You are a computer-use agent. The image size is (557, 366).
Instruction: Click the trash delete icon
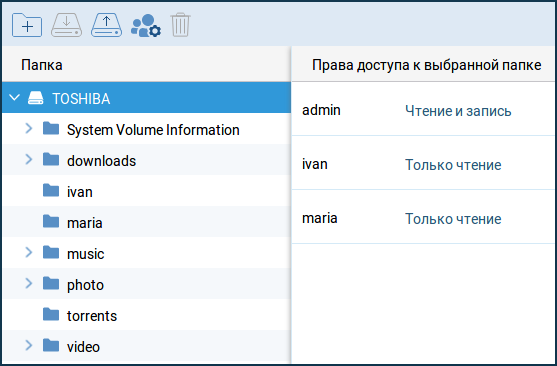[180, 25]
